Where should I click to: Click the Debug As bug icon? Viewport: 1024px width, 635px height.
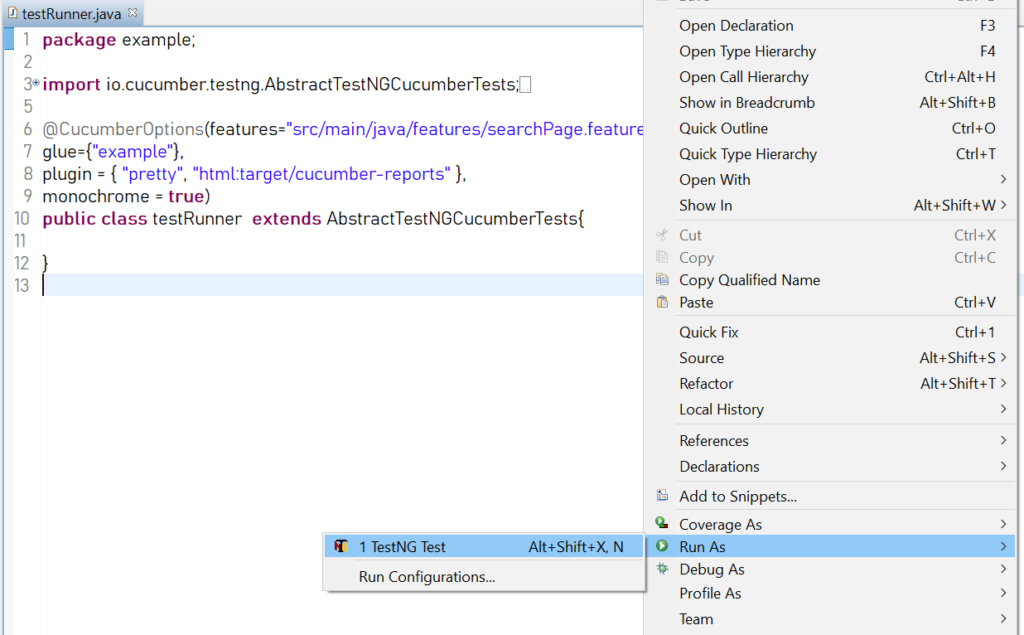664,570
